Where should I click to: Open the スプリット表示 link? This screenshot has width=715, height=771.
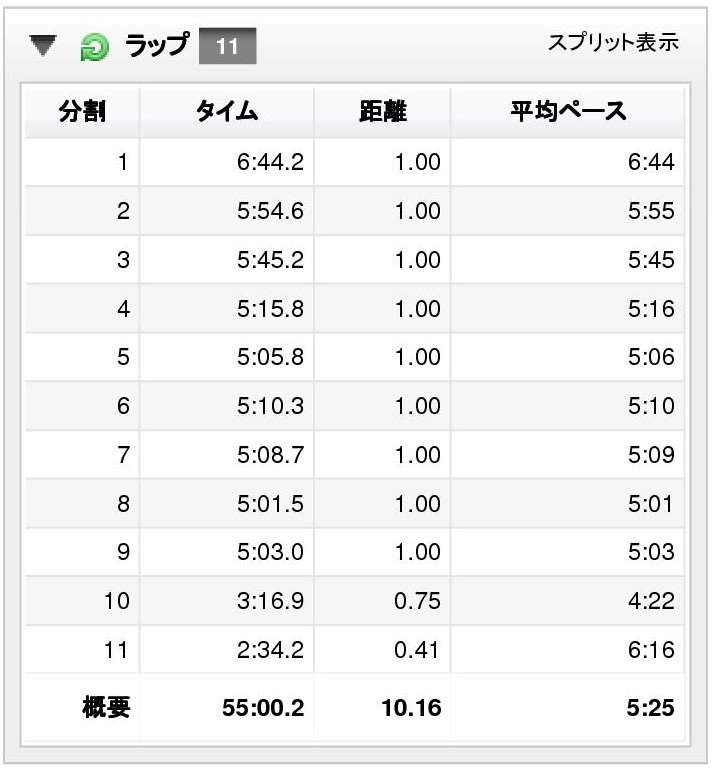(x=613, y=42)
